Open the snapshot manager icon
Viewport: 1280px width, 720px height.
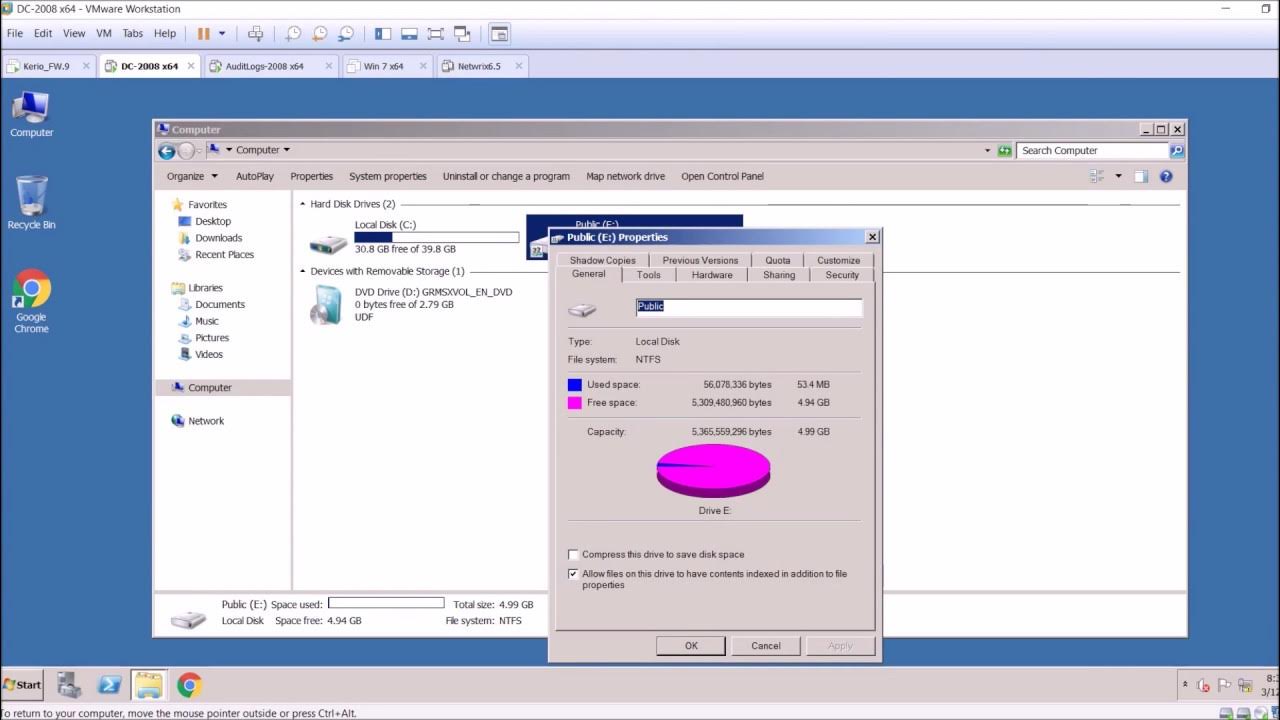click(346, 33)
